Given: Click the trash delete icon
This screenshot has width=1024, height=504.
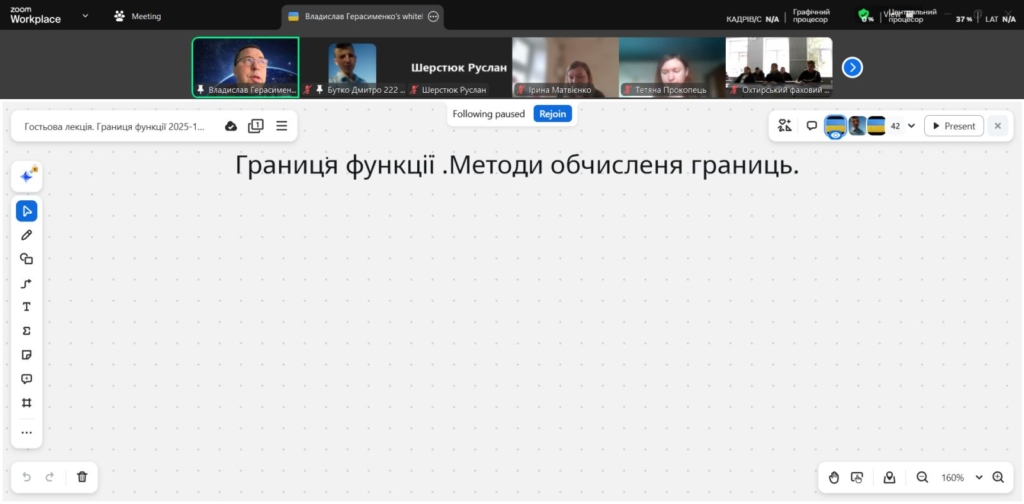Looking at the screenshot, I should point(82,477).
